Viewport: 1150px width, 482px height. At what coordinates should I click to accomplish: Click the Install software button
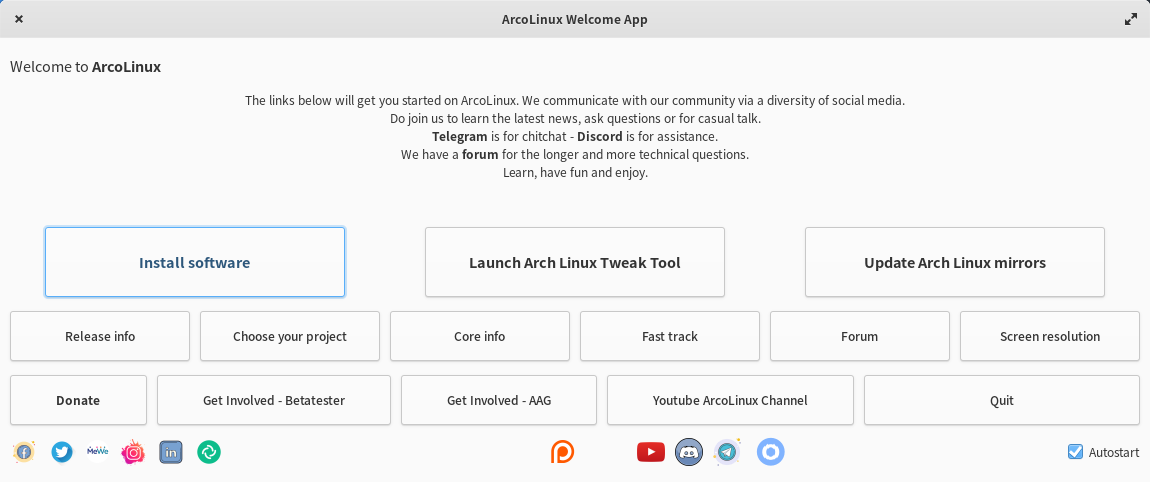(x=195, y=262)
